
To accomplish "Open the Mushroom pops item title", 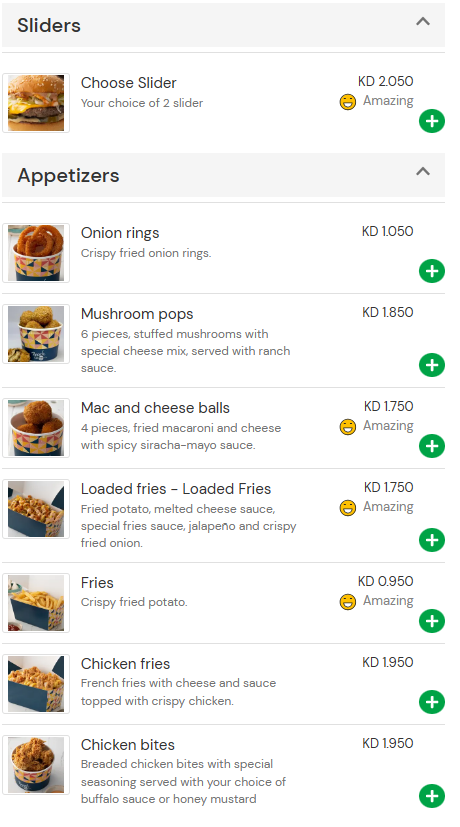I will 137,314.
